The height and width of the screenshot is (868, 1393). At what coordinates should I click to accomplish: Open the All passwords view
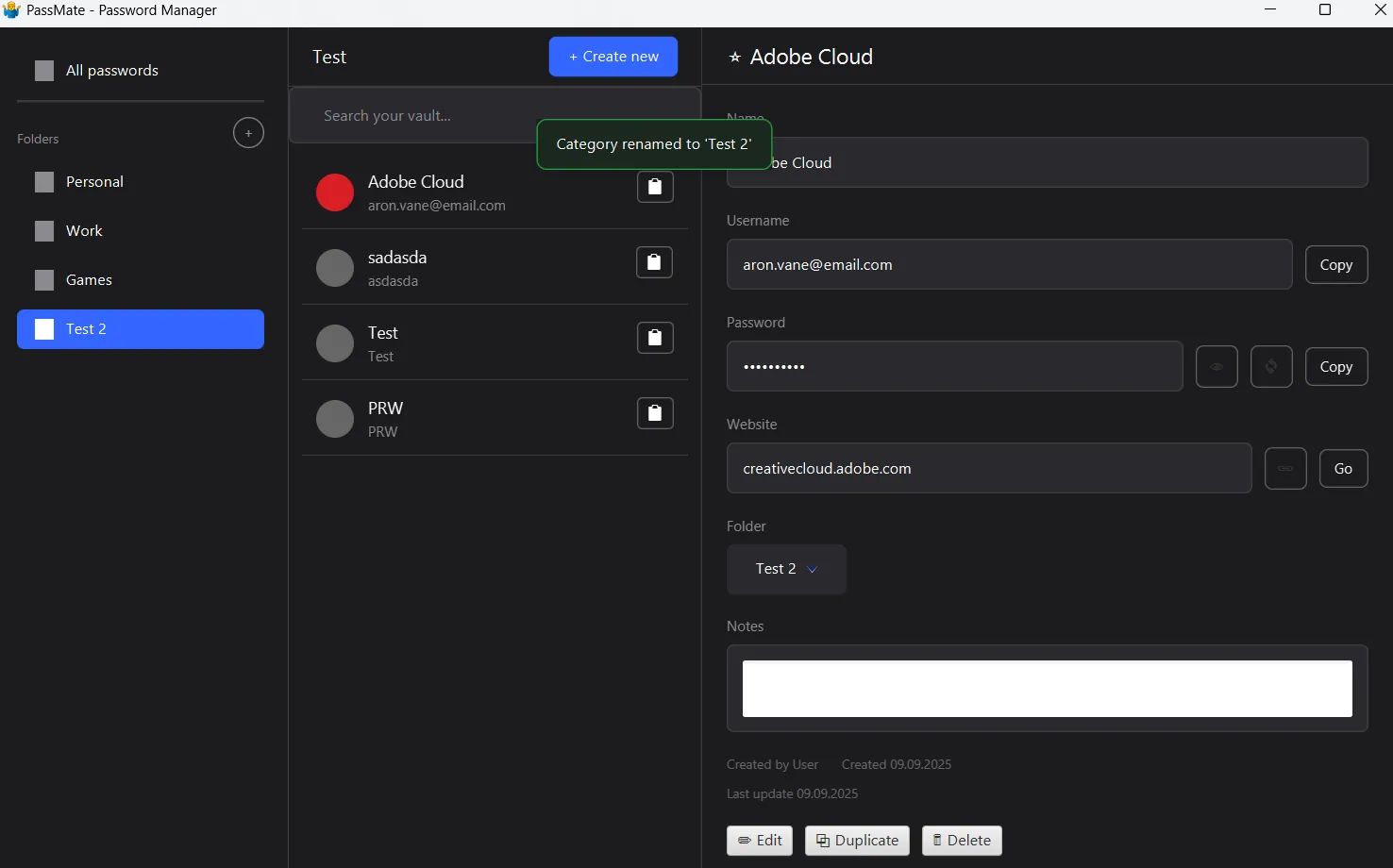(141, 71)
